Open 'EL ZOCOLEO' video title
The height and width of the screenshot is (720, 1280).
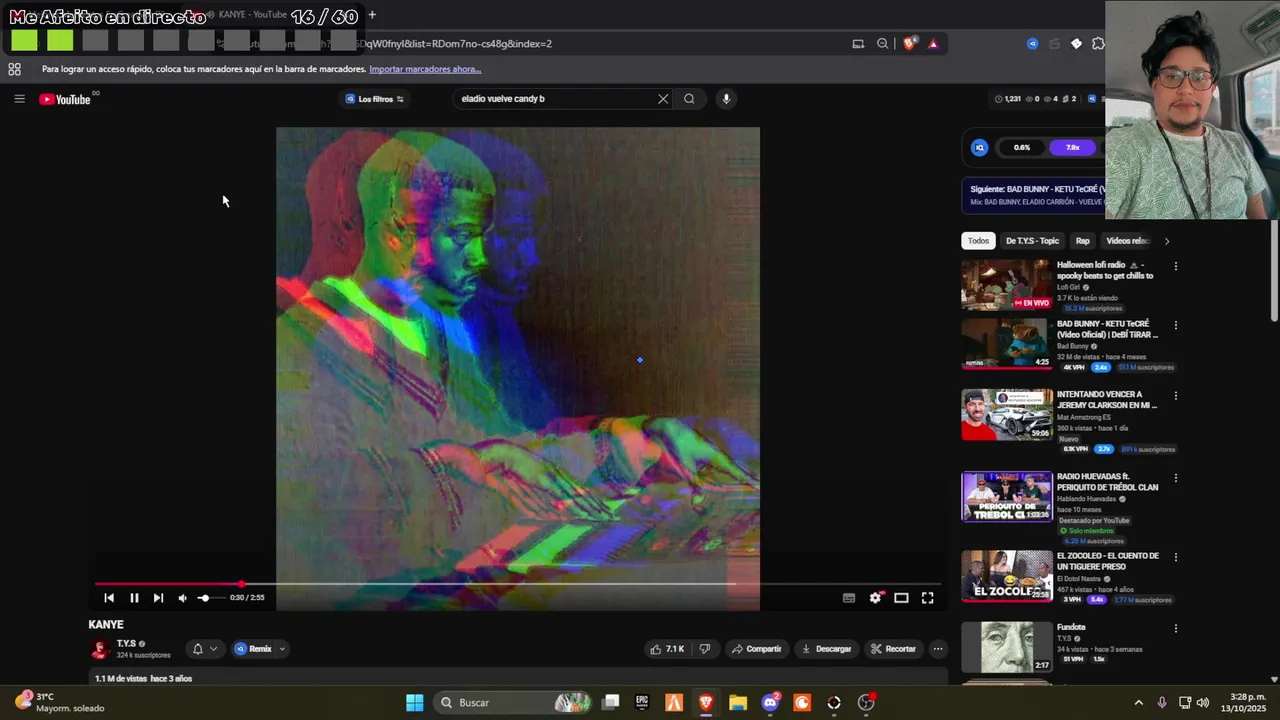(1108, 561)
